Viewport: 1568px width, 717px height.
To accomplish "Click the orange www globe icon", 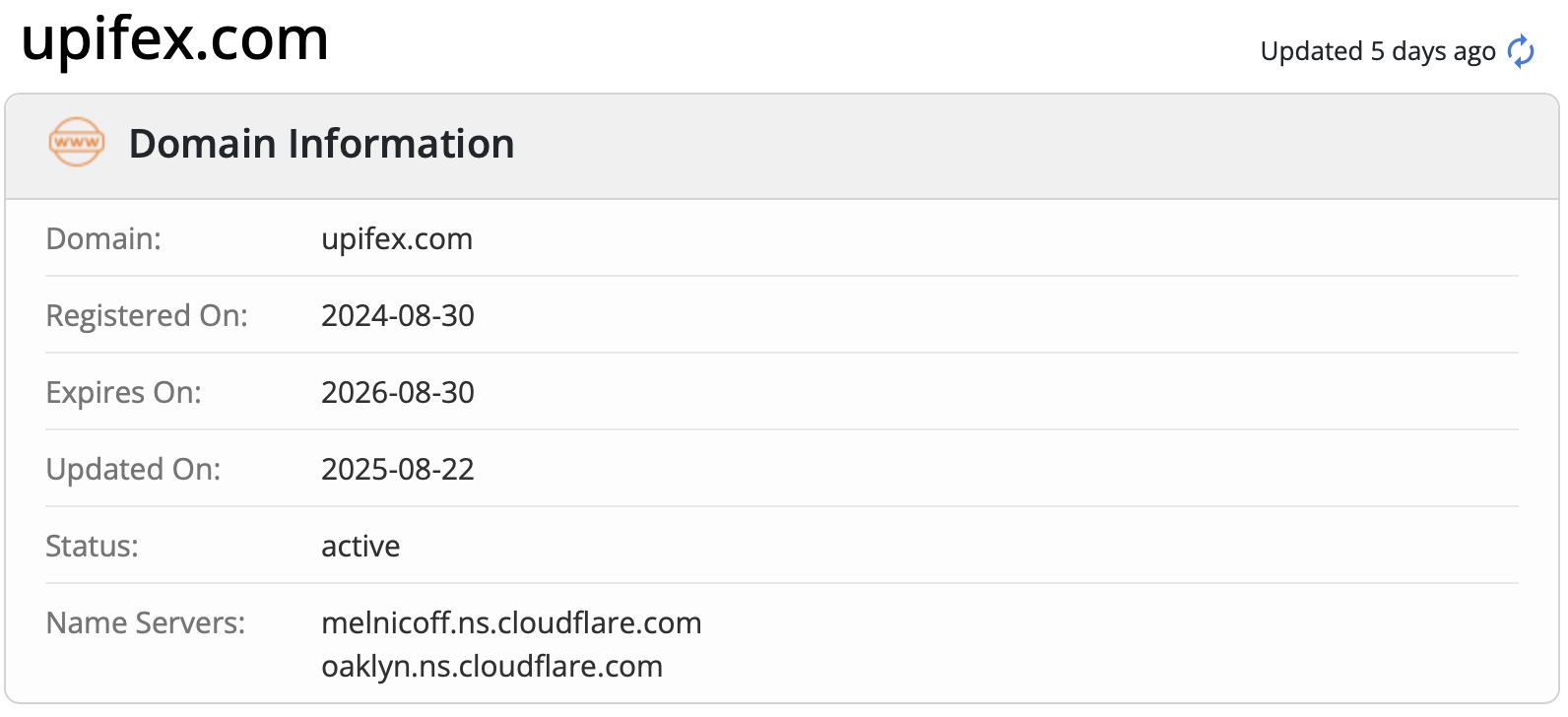I will [x=77, y=143].
